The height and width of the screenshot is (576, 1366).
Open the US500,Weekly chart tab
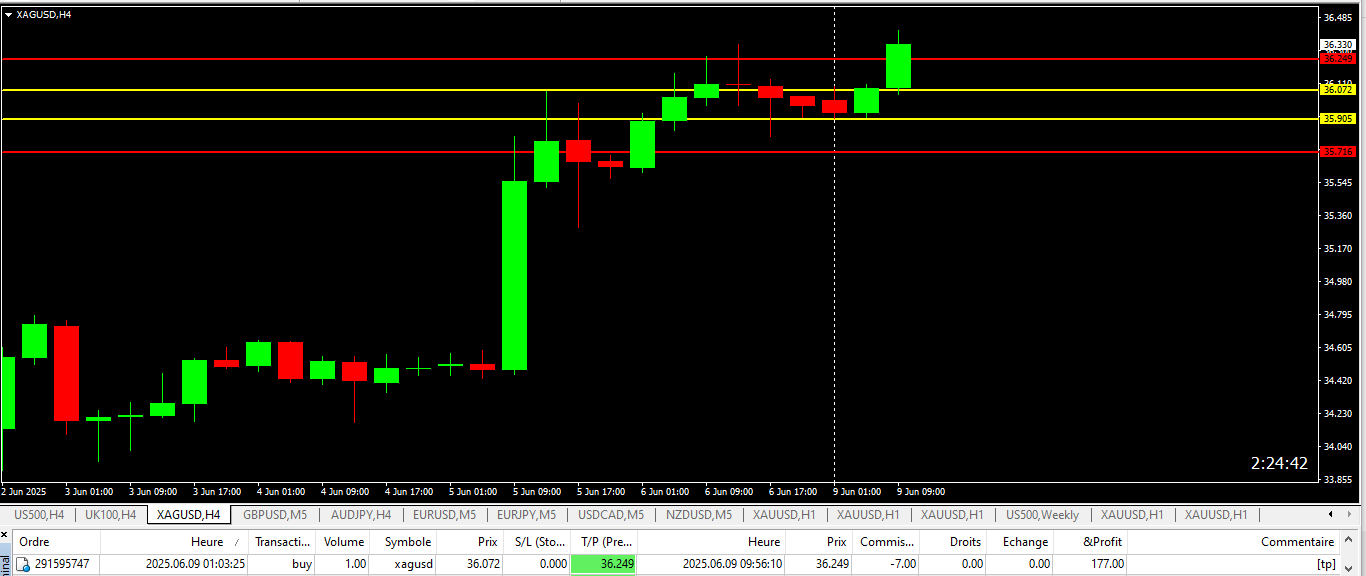1042,515
